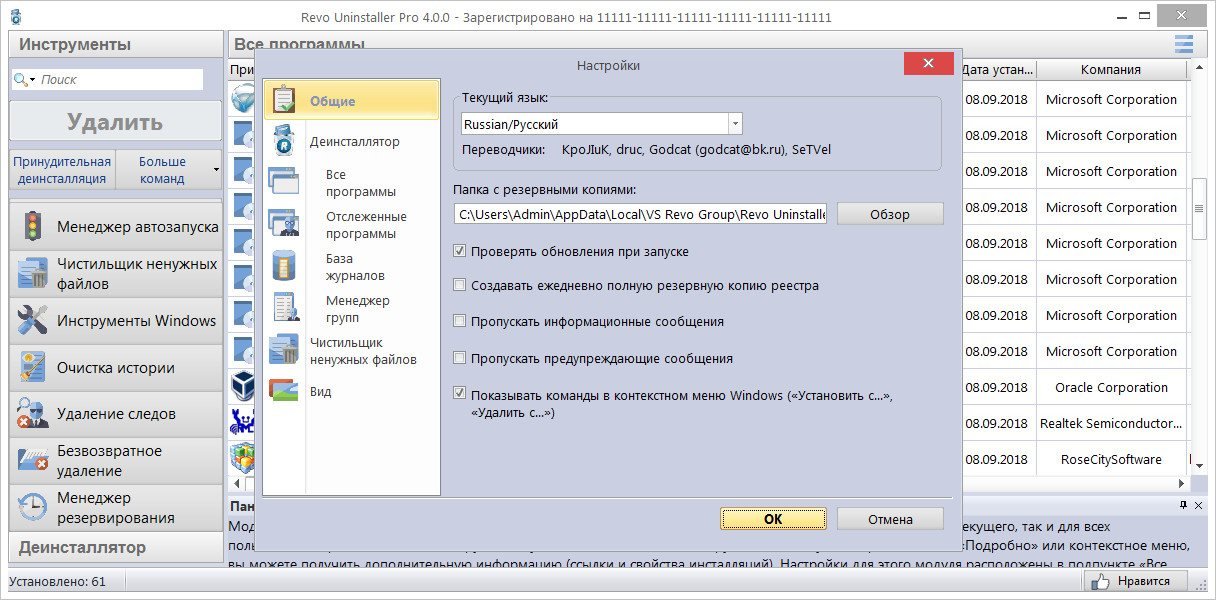
Task: Open the Менеджер резервирования clock icon
Action: click(32, 507)
